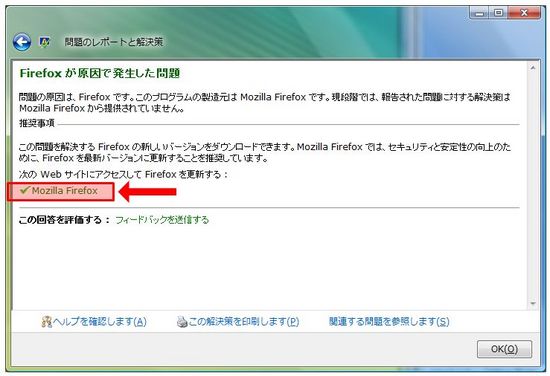The image size is (550, 376).
Task: Click the printer icon beside print link
Action: [x=182, y=322]
